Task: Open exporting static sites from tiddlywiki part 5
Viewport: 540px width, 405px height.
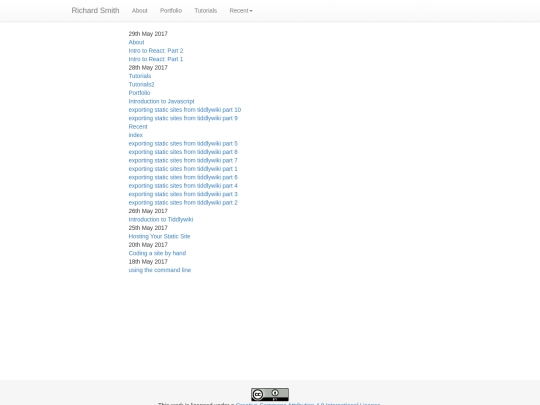Action: click(183, 144)
